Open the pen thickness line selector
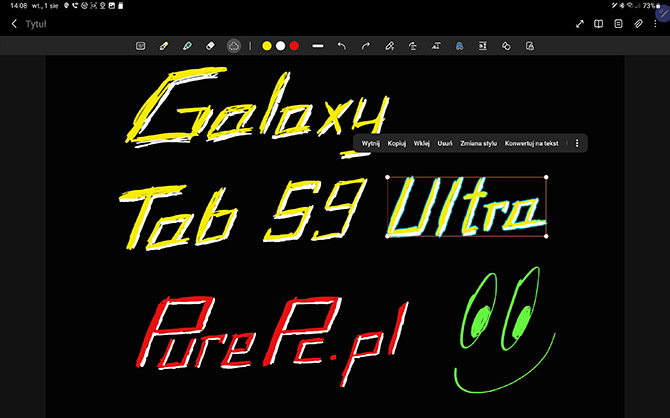The width and height of the screenshot is (670, 418). pyautogui.click(x=318, y=46)
